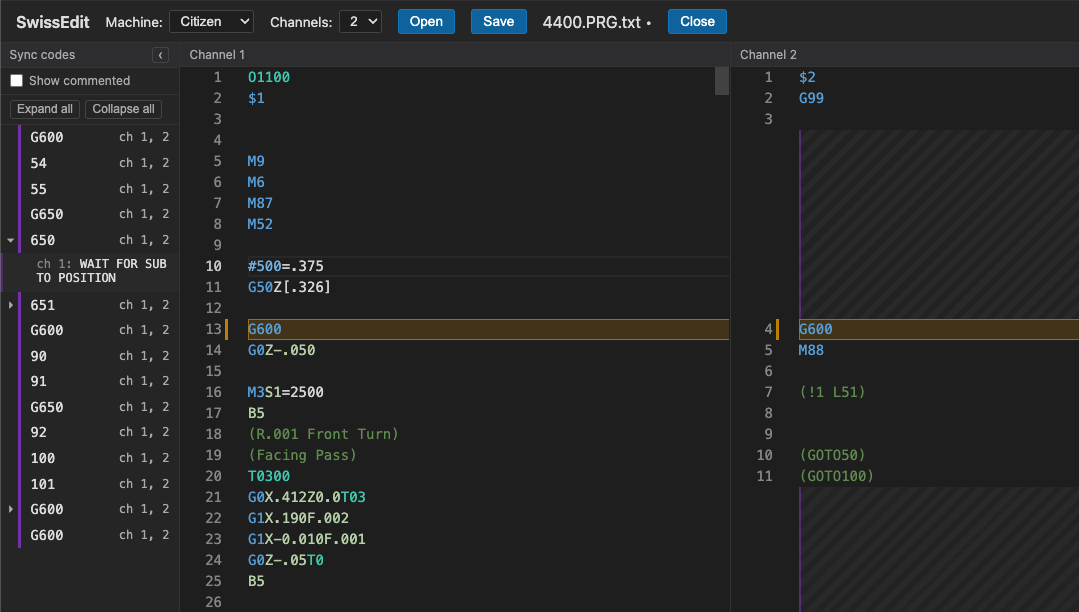
Task: Click the G99 line in Channel 2
Action: click(811, 98)
